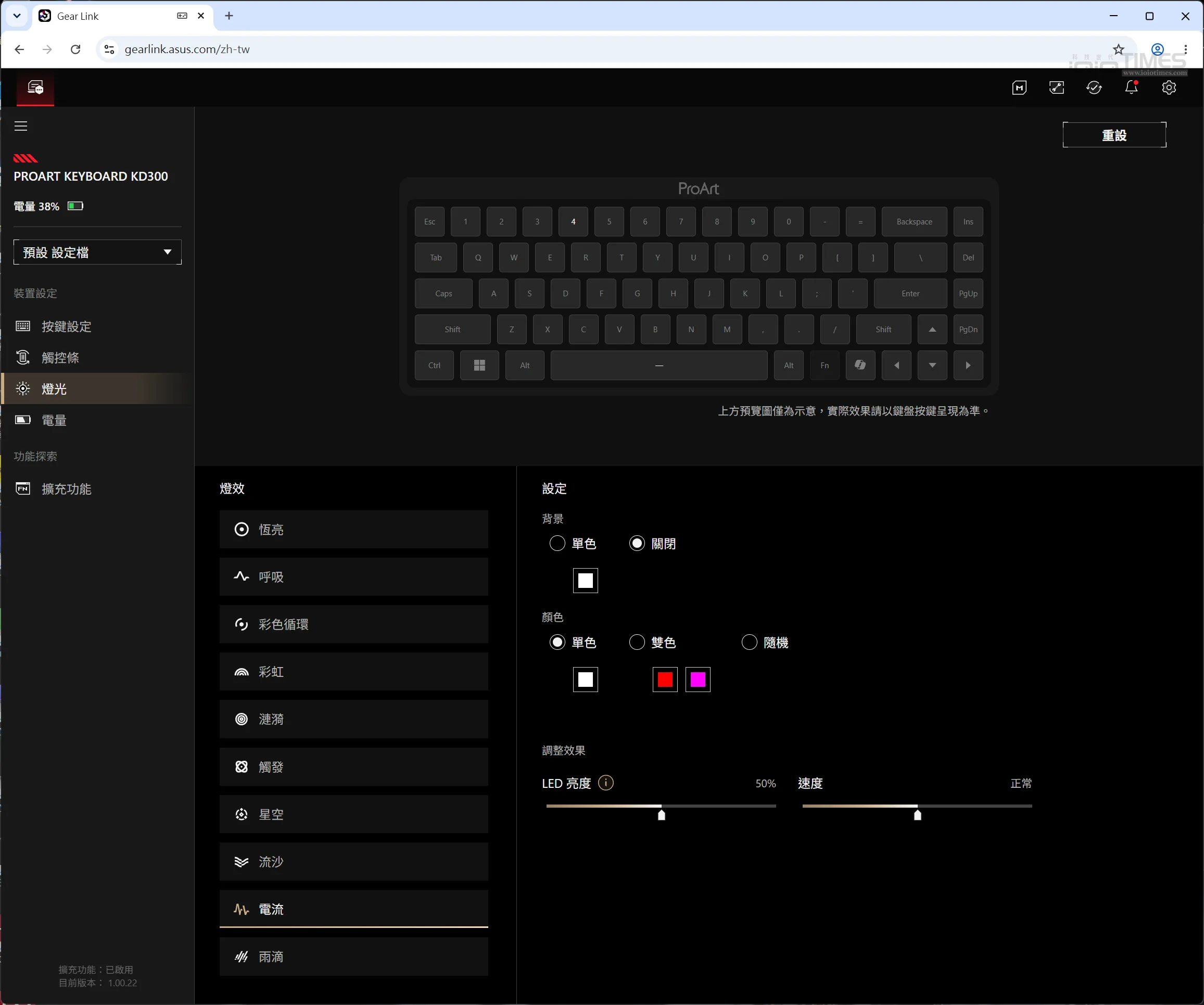Select 顏色 隨機 radio button
The height and width of the screenshot is (1005, 1204).
[750, 643]
